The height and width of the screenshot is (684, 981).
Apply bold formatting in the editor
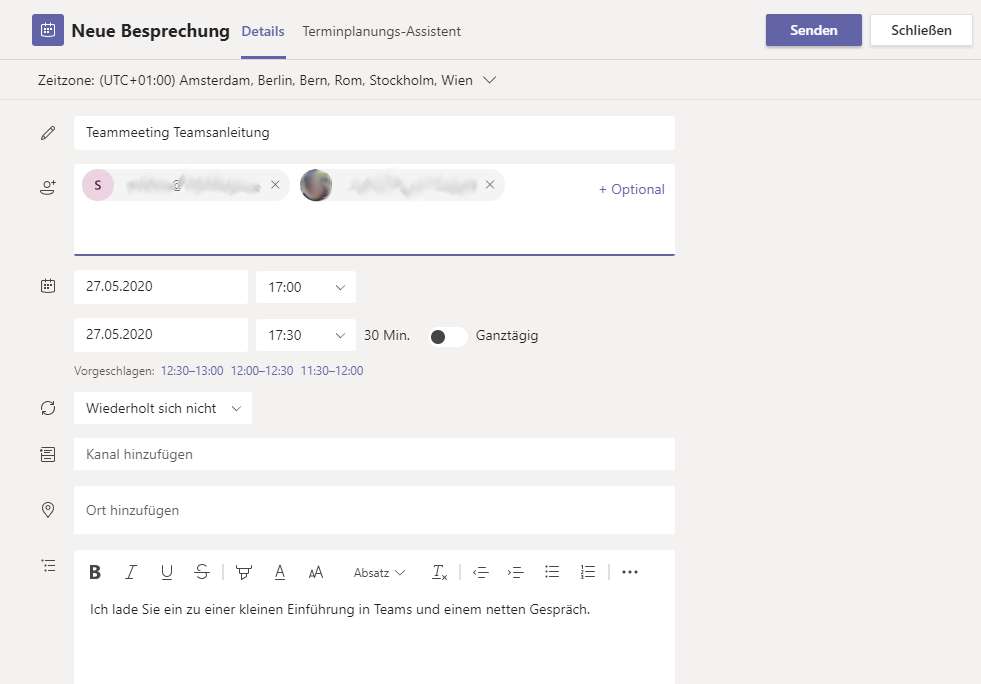coord(95,572)
